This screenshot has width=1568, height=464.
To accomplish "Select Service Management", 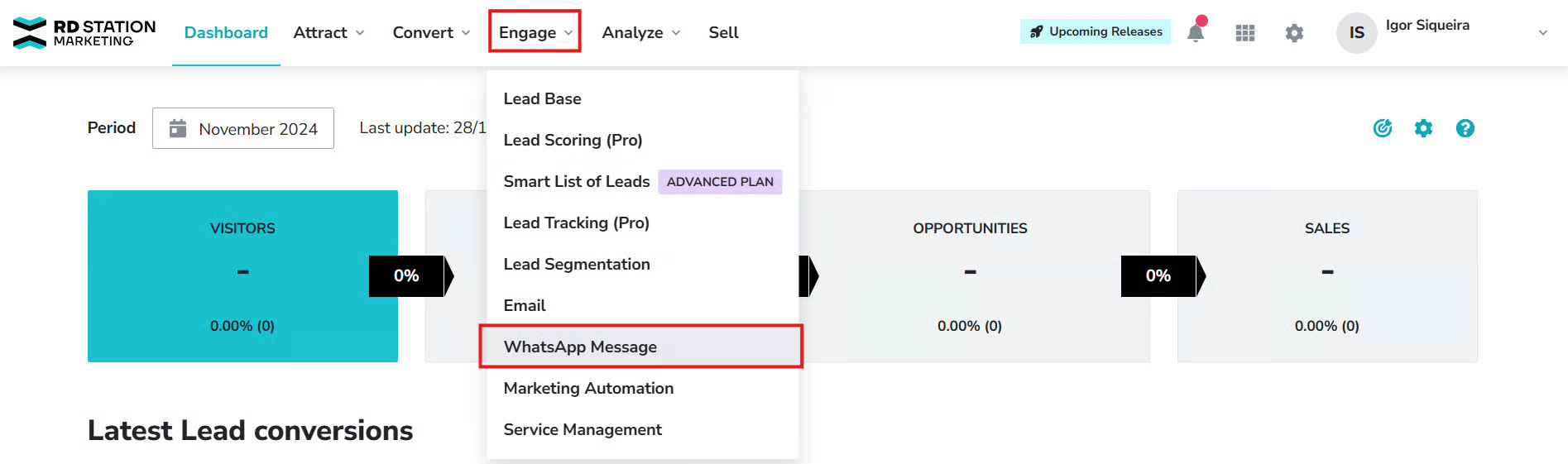I will click(x=643, y=429).
